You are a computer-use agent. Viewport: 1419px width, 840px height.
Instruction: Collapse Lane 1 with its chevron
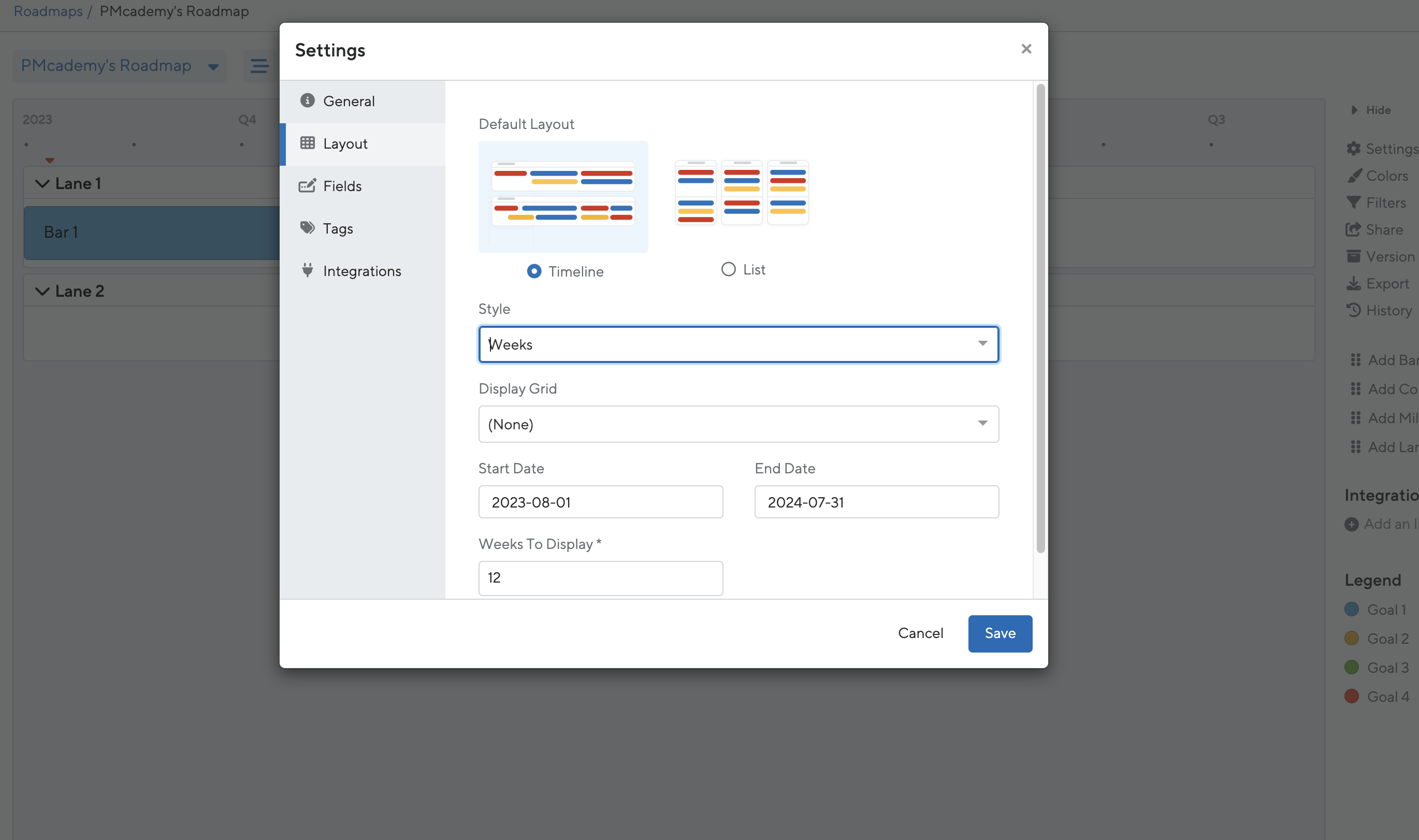pos(42,184)
